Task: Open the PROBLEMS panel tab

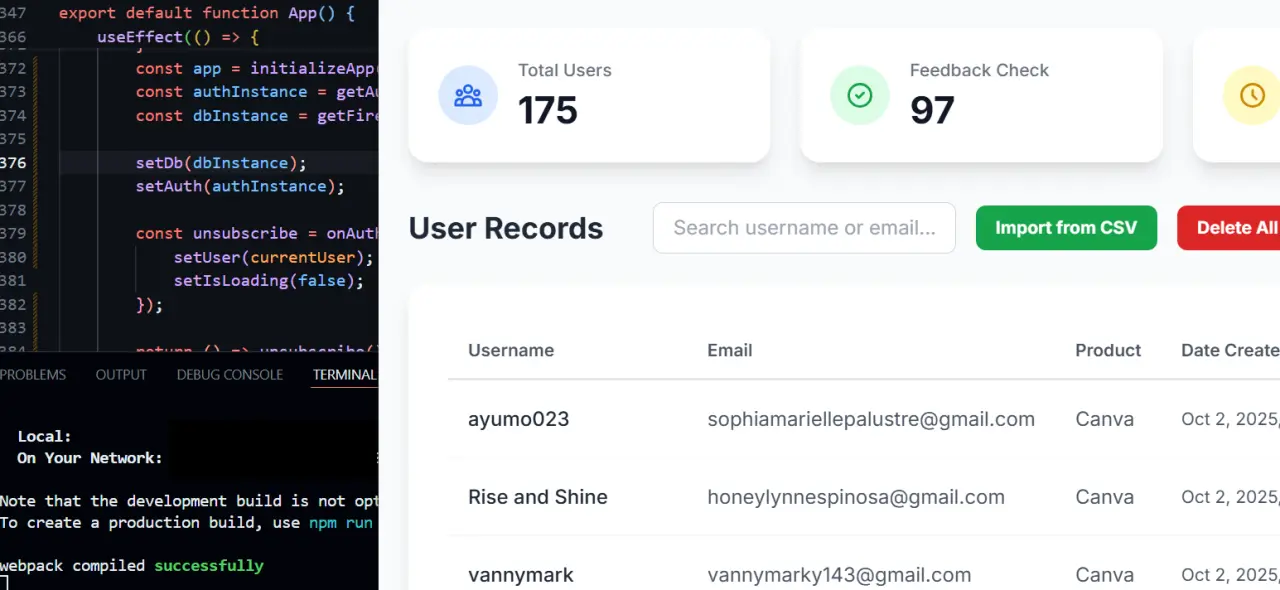Action: point(33,375)
